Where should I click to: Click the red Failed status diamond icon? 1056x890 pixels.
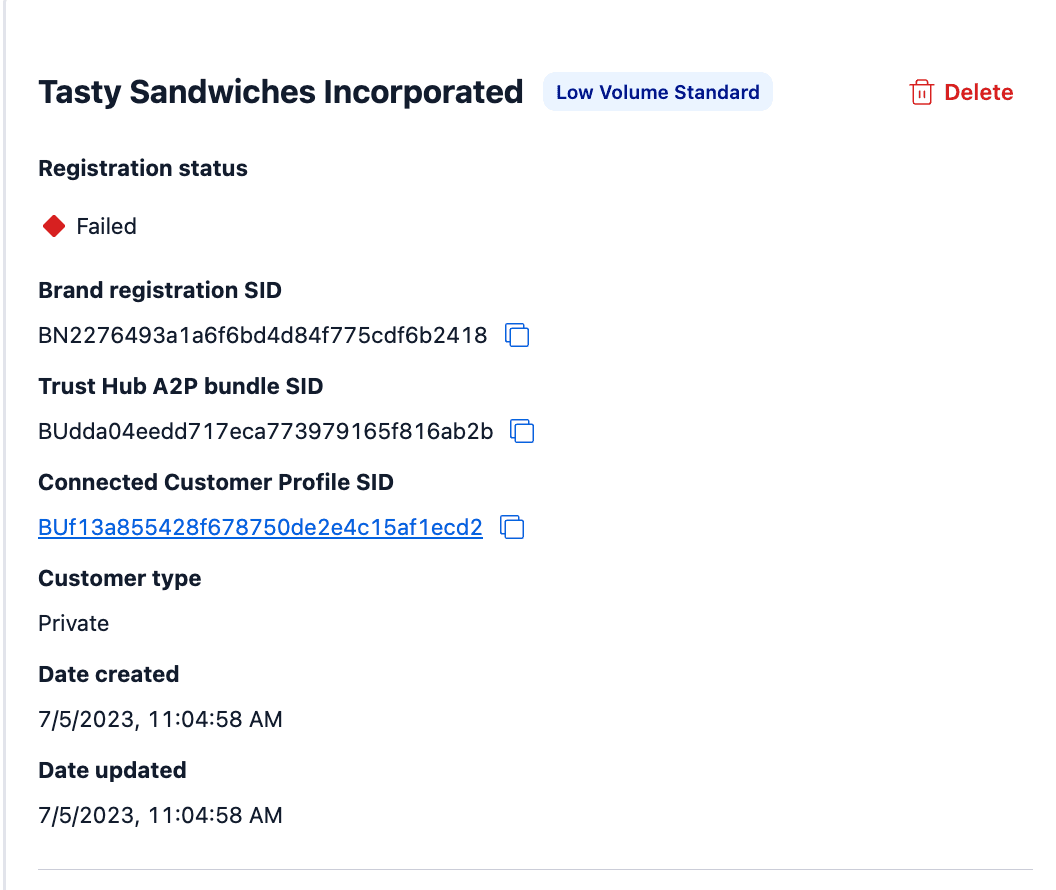[x=53, y=225]
